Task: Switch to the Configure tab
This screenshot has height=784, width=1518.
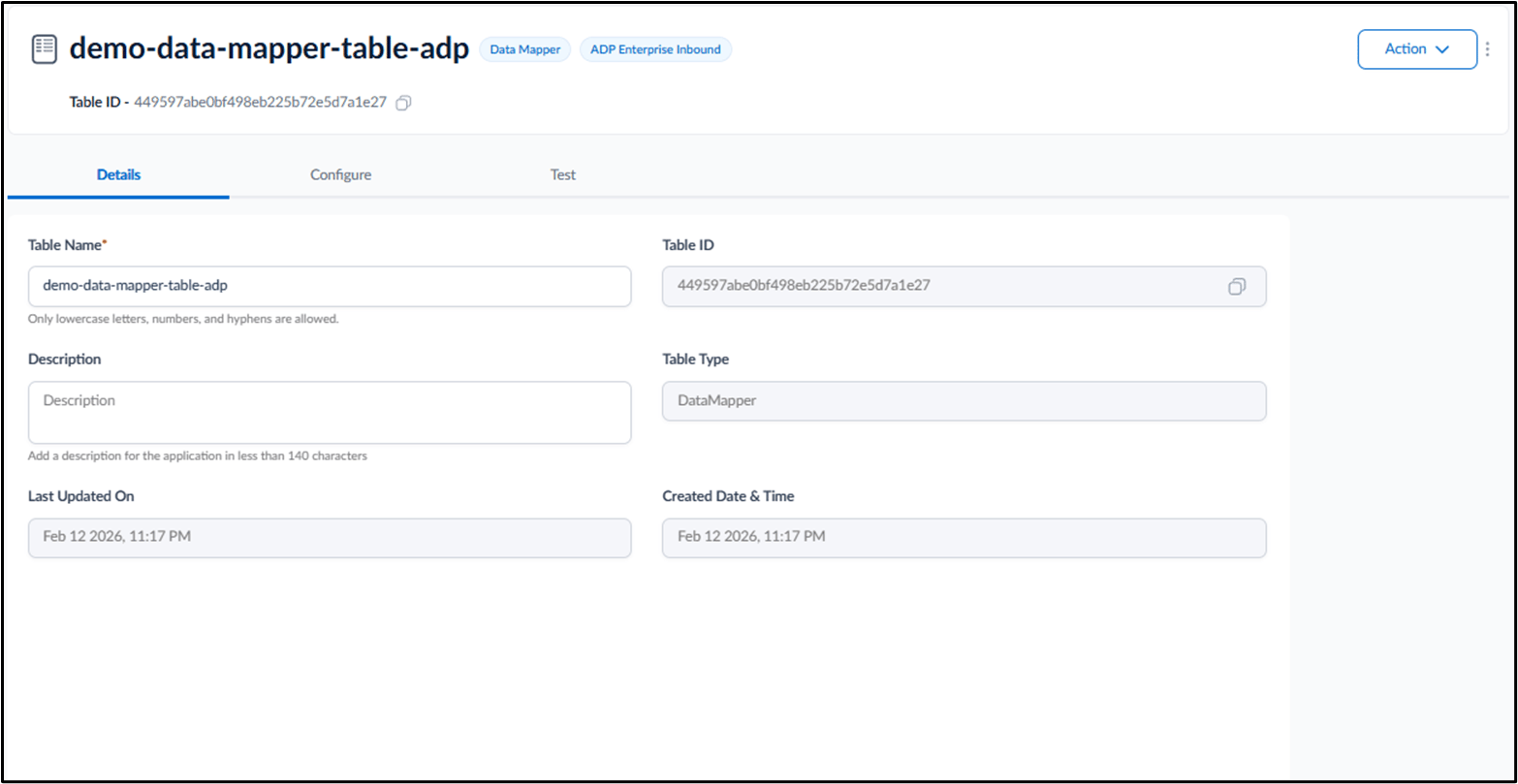Action: (340, 175)
